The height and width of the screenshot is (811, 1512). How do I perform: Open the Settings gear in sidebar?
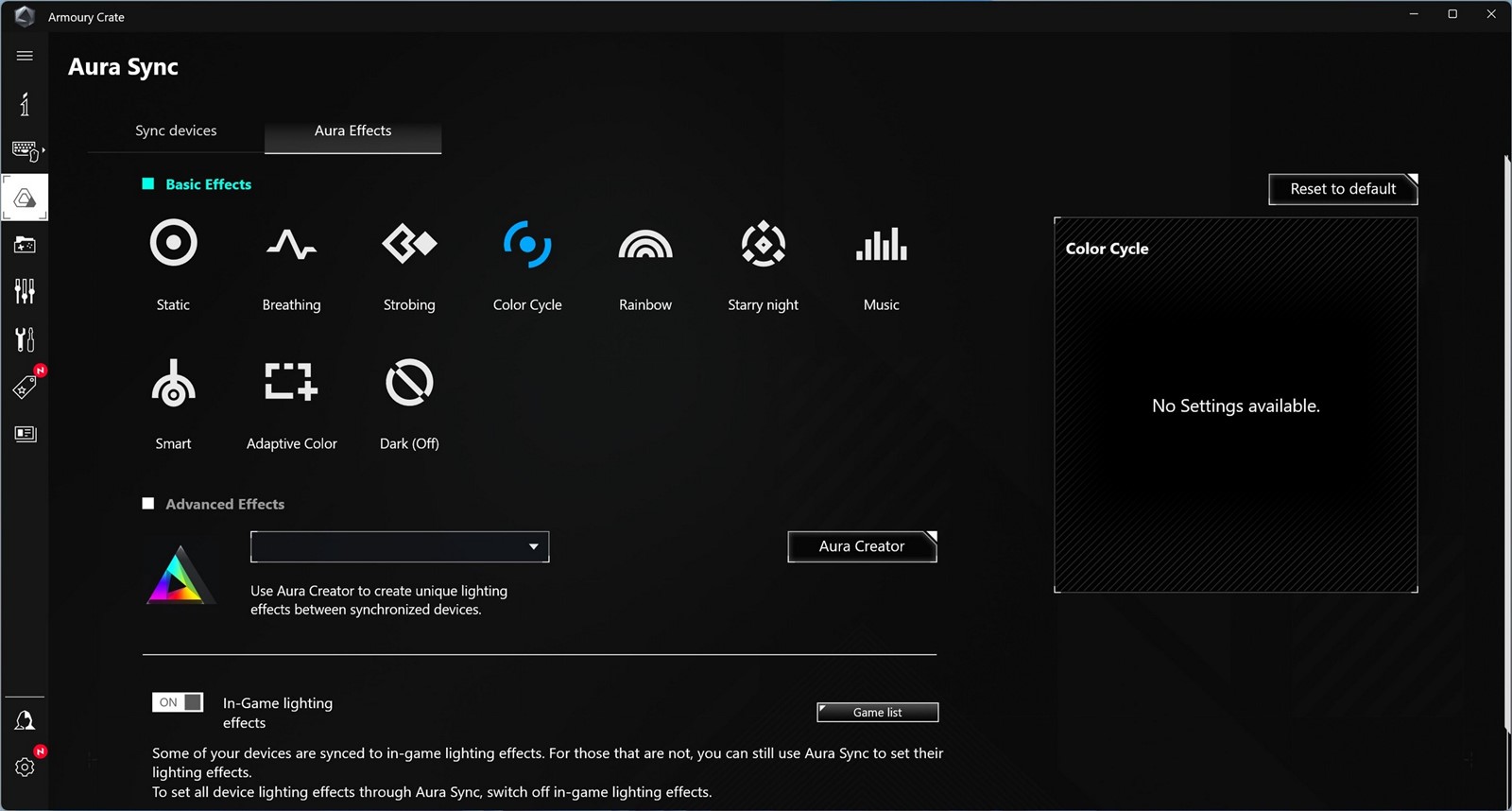click(25, 767)
